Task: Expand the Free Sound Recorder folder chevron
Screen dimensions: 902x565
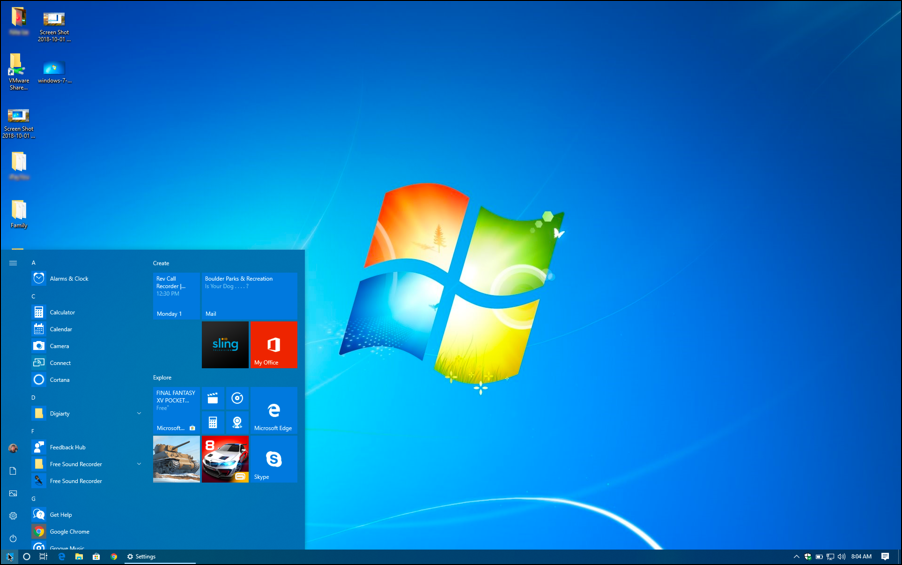Action: [139, 464]
